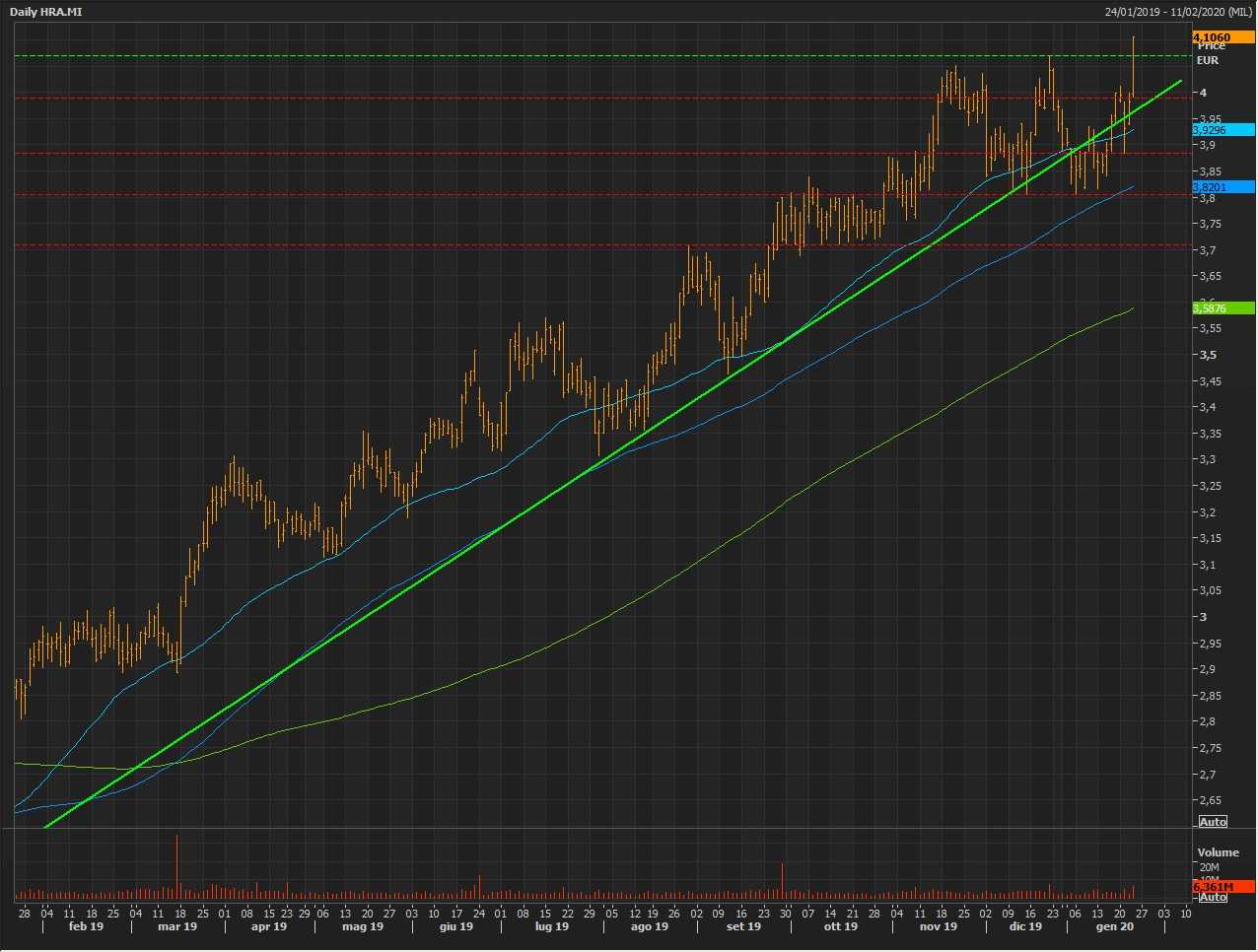Select the tallest volume bar in March 2019
The height and width of the screenshot is (952, 1258).
[x=177, y=866]
